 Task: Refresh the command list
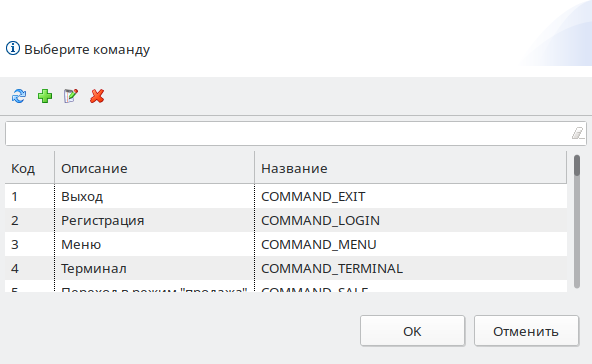tap(19, 96)
